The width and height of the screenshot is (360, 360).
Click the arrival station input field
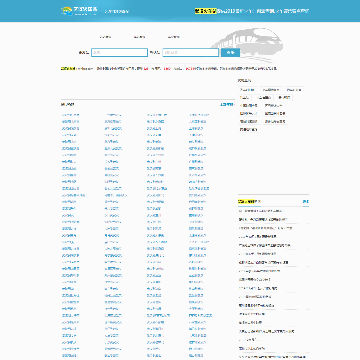[x=191, y=52]
